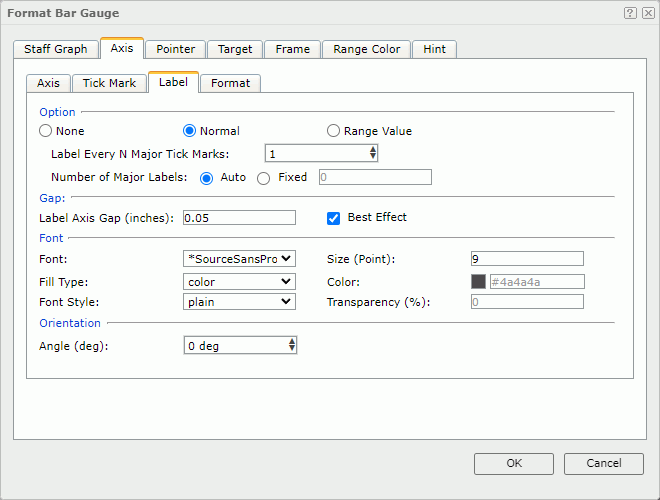Go to the Hint tab
The width and height of the screenshot is (660, 500).
(x=434, y=49)
